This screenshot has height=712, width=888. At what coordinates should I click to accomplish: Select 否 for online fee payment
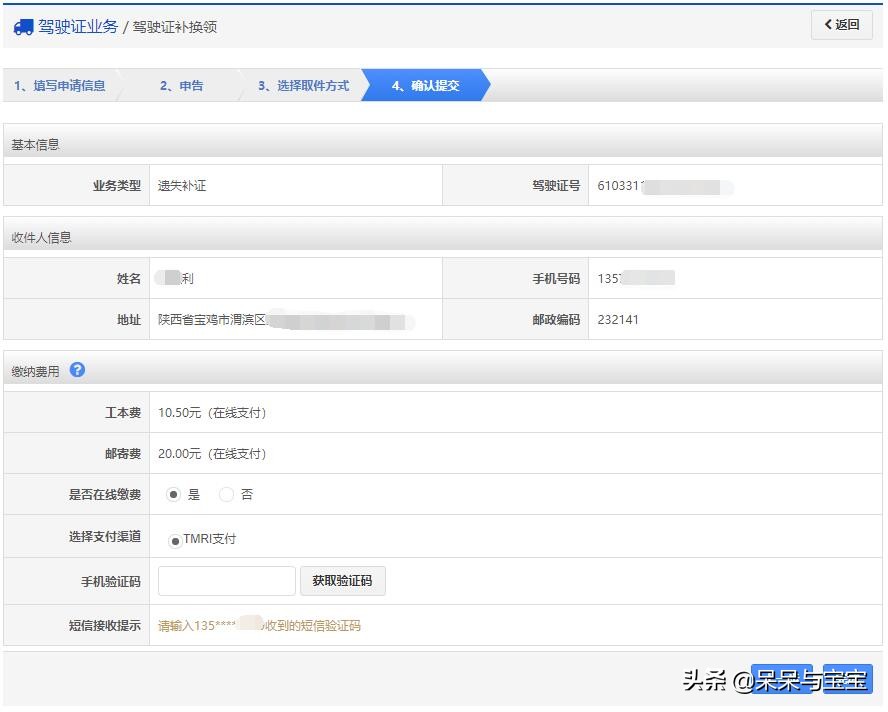point(226,494)
